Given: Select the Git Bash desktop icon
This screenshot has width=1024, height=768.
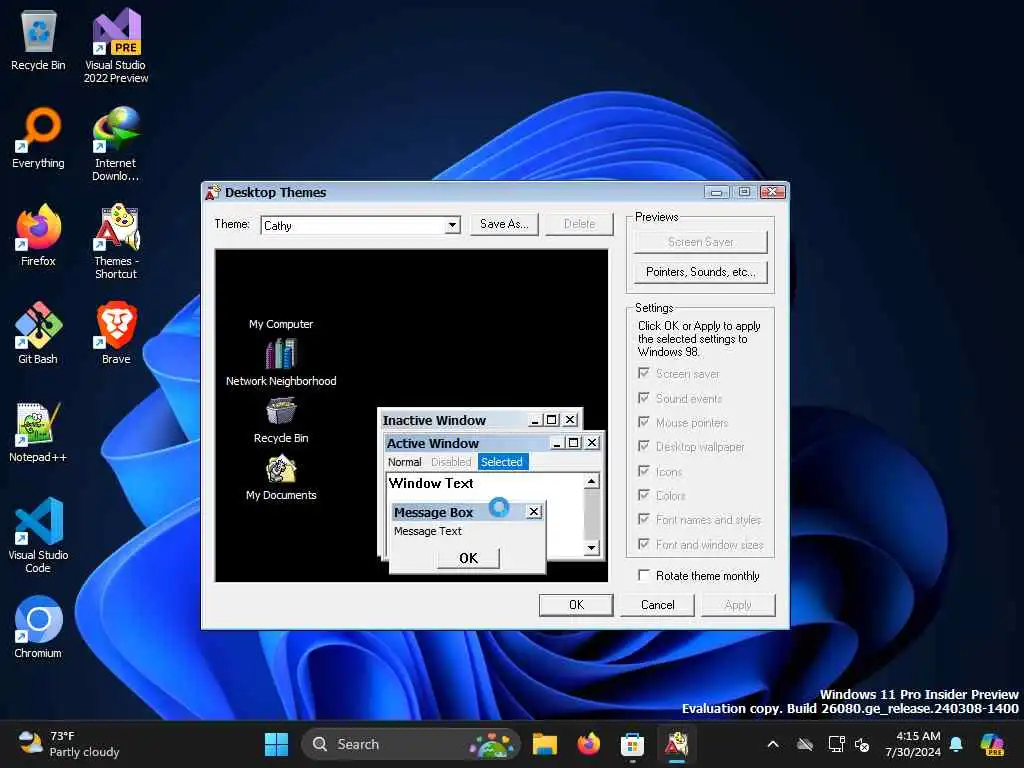Looking at the screenshot, I should [39, 334].
